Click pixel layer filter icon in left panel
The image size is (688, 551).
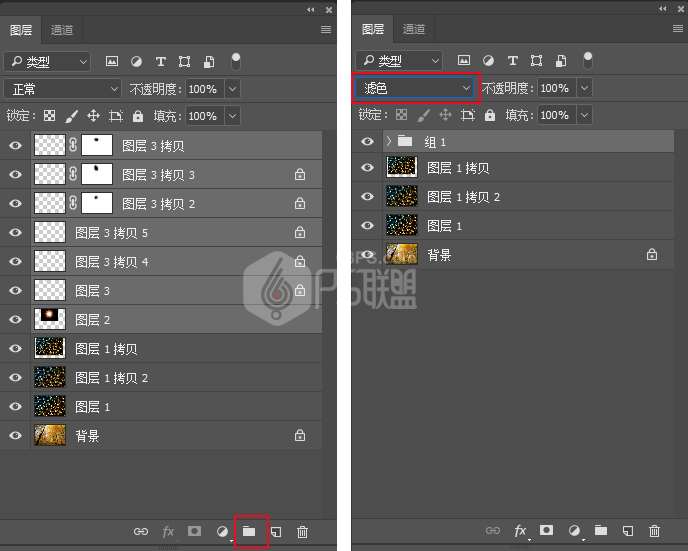[112, 61]
